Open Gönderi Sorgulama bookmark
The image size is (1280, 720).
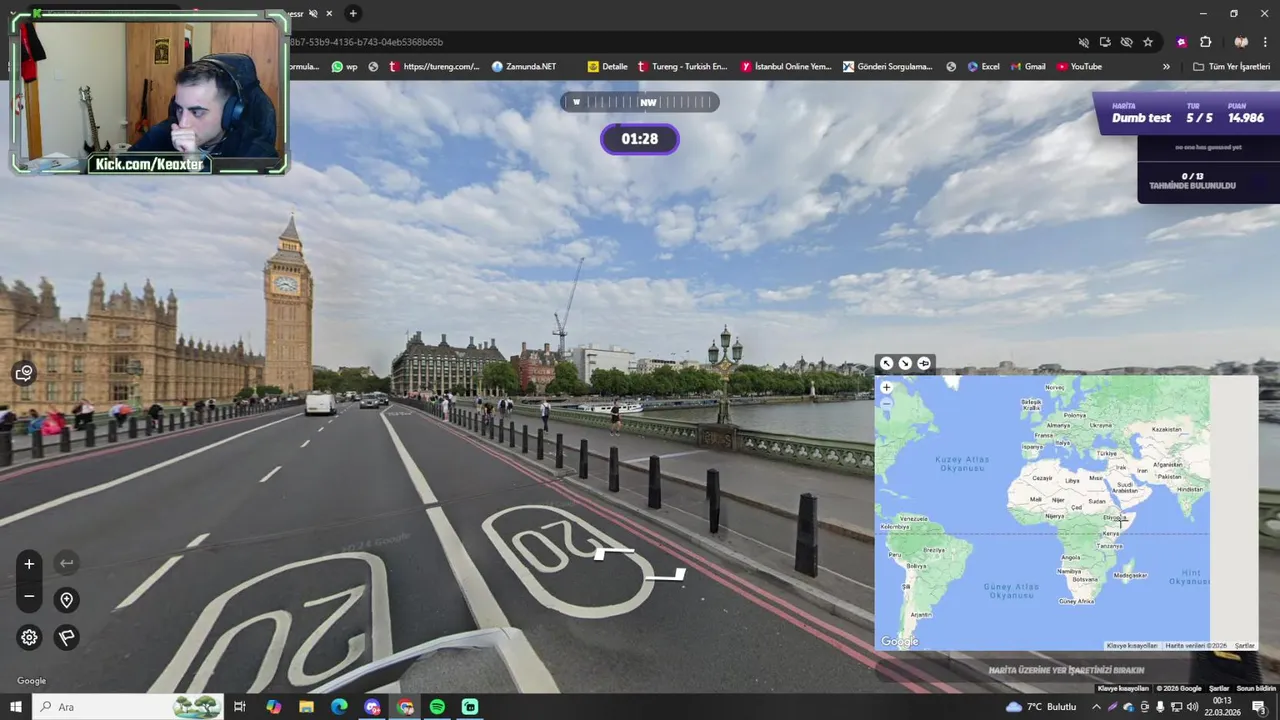pos(888,67)
